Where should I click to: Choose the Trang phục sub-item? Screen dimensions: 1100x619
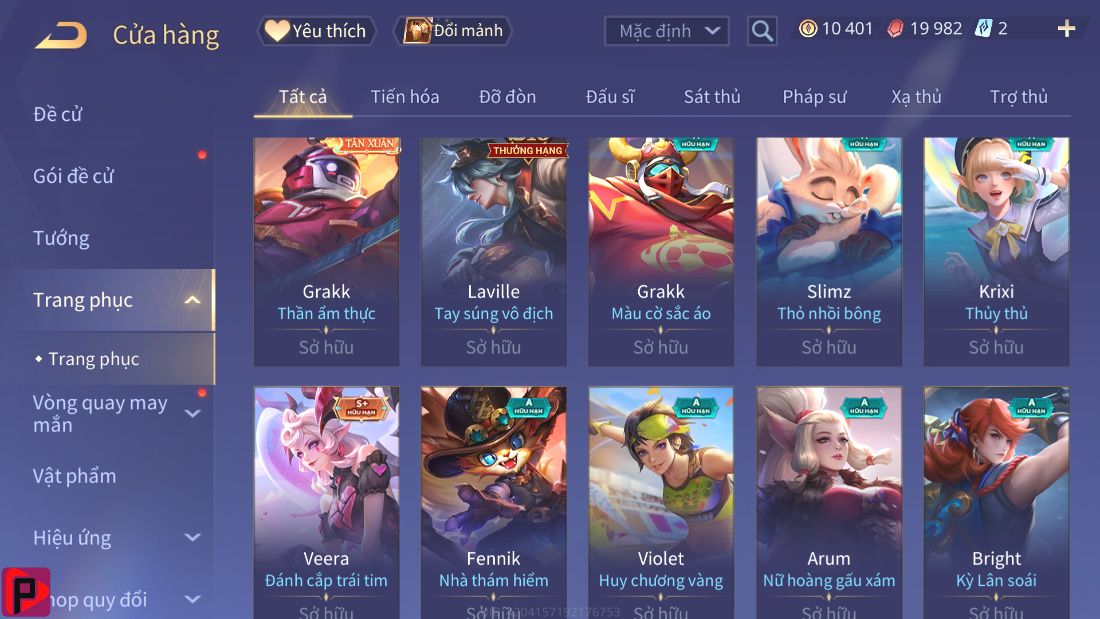(x=94, y=359)
